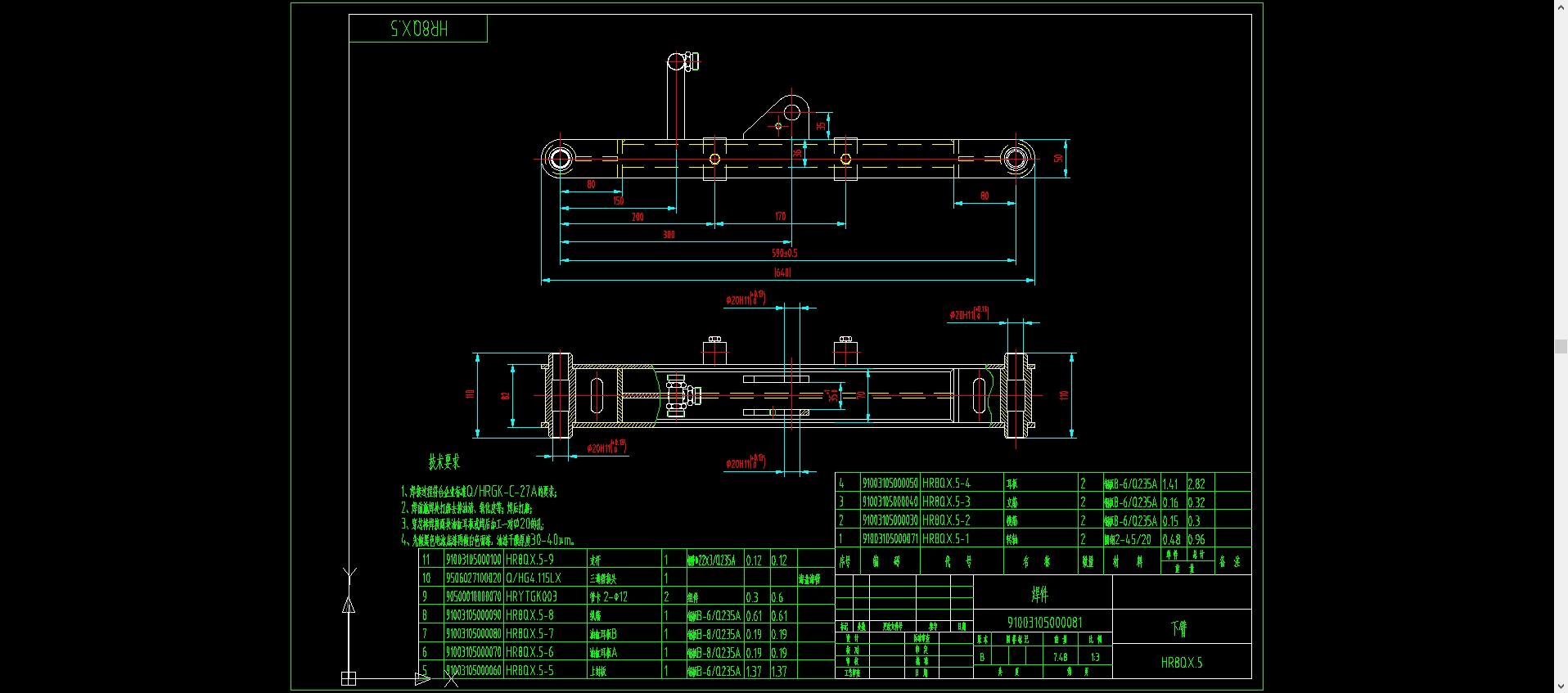This screenshot has height=693, width=1568.
Task: Click cell 91003105000090
Action: pos(473,615)
